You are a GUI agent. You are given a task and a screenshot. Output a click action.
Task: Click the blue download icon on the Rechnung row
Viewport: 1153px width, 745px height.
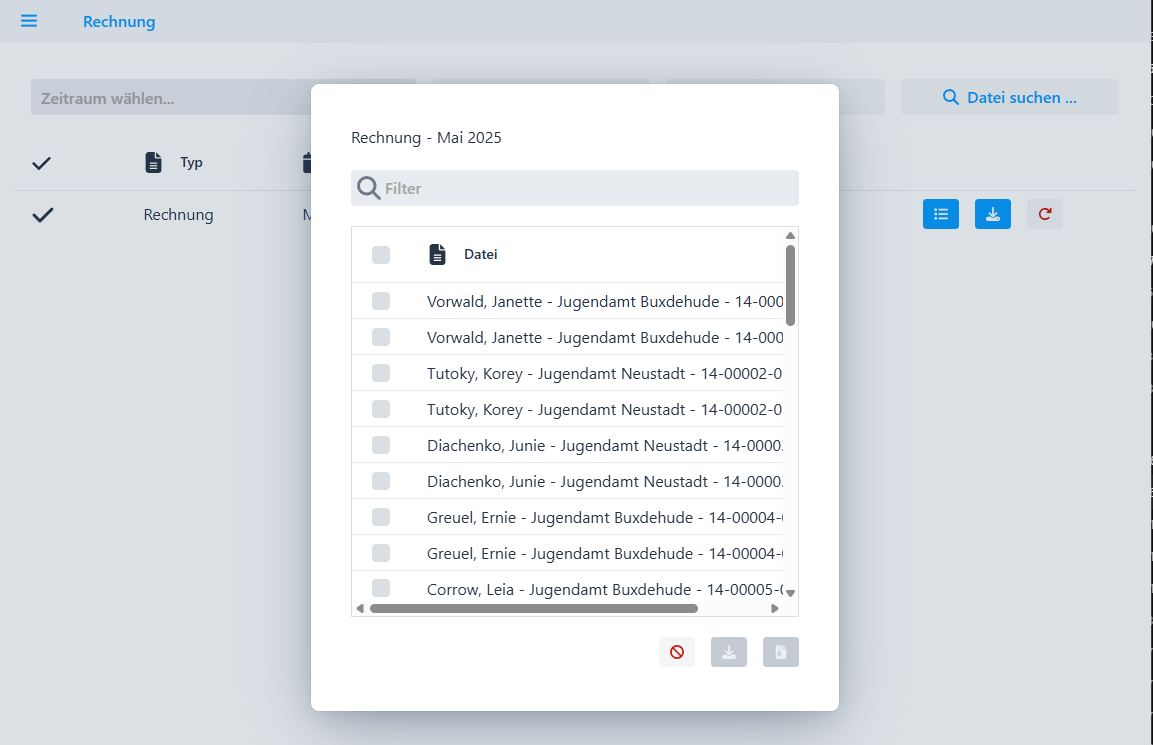pyautogui.click(x=992, y=214)
